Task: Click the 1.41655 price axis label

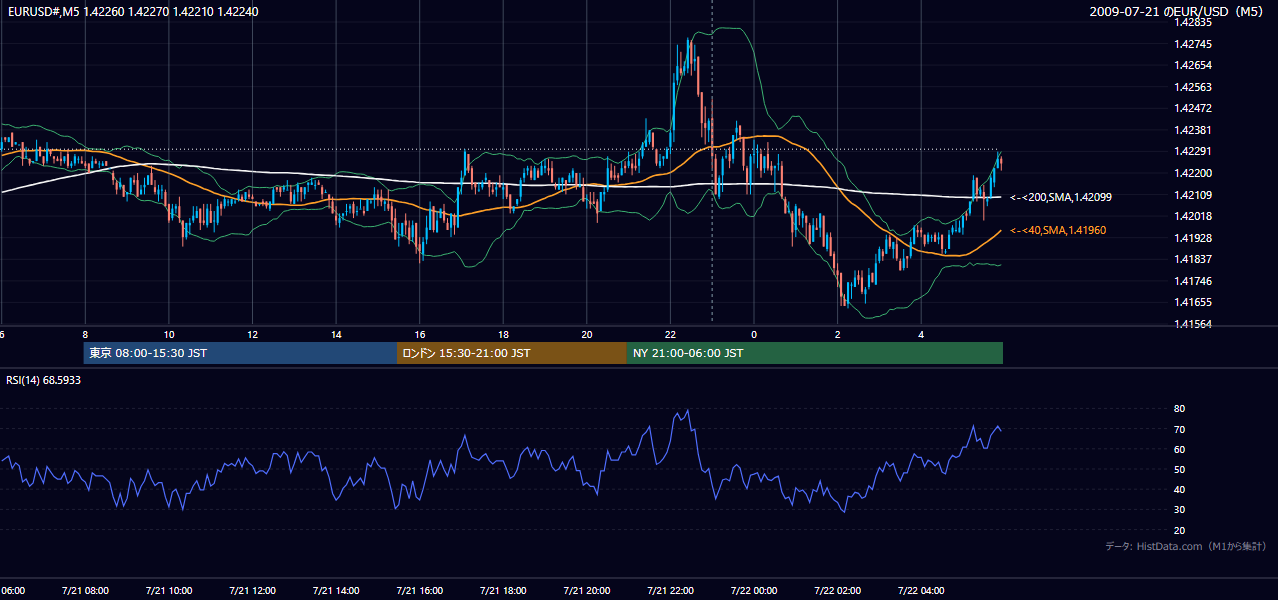Action: pos(1194,302)
